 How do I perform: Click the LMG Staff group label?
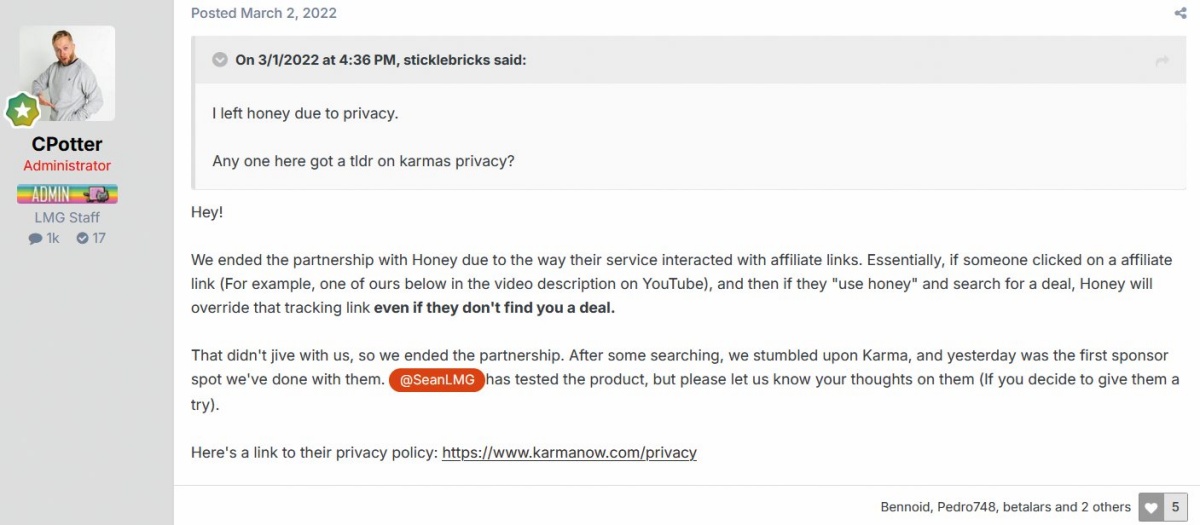pyautogui.click(x=67, y=217)
